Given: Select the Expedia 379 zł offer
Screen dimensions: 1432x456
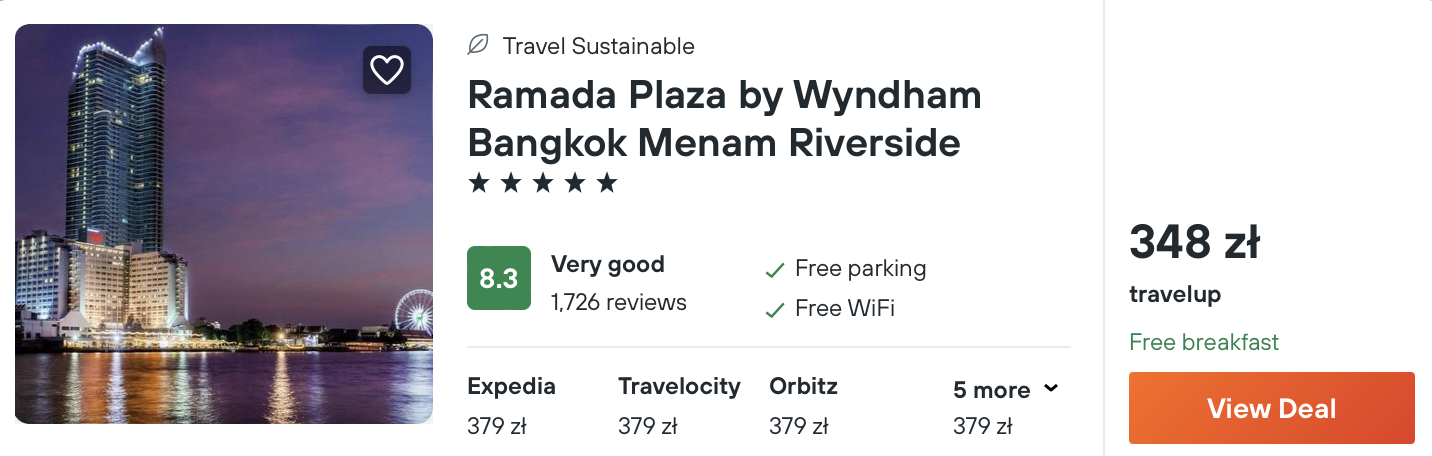Looking at the screenshot, I should point(511,406).
